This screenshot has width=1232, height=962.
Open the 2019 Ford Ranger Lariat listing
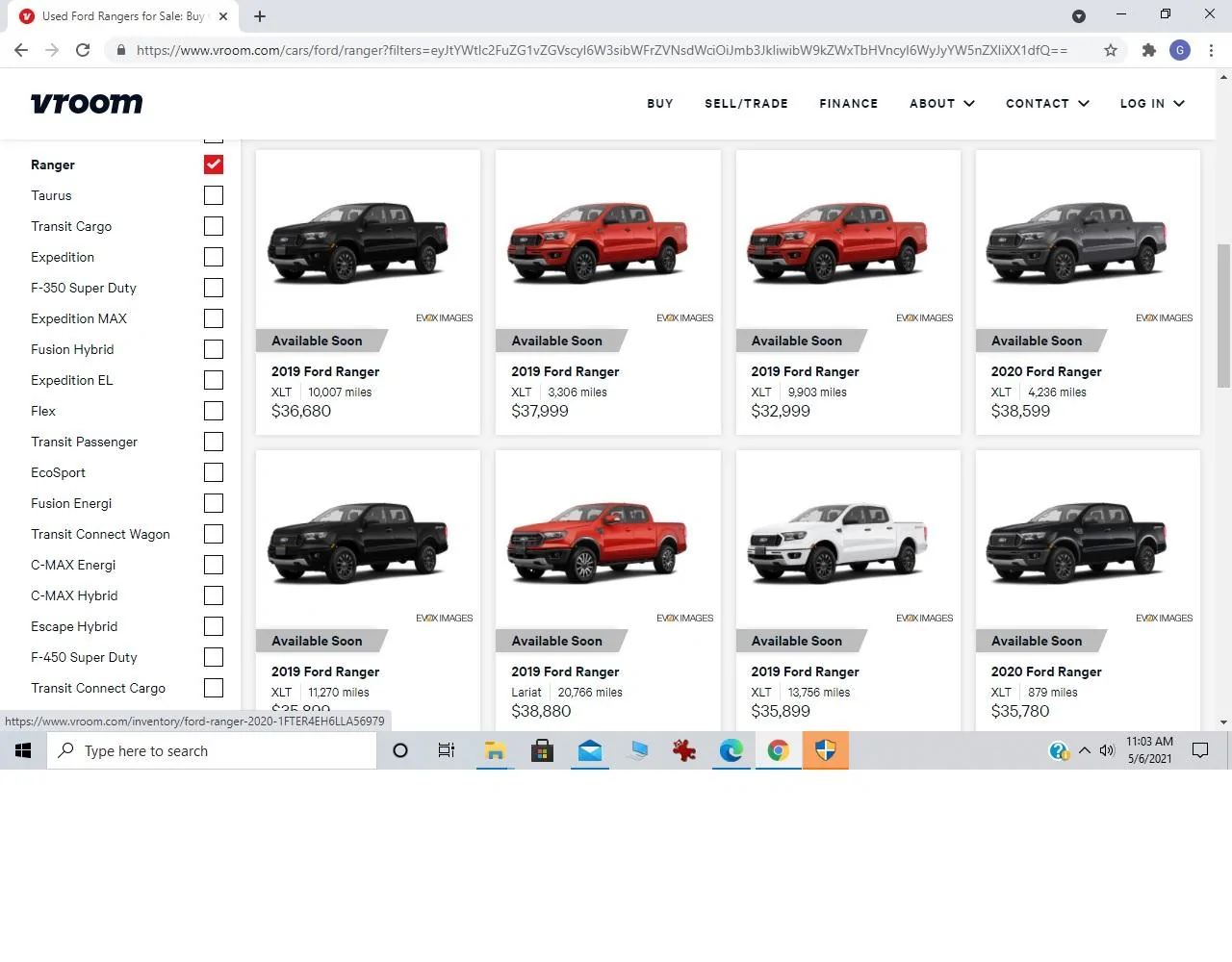(608, 591)
